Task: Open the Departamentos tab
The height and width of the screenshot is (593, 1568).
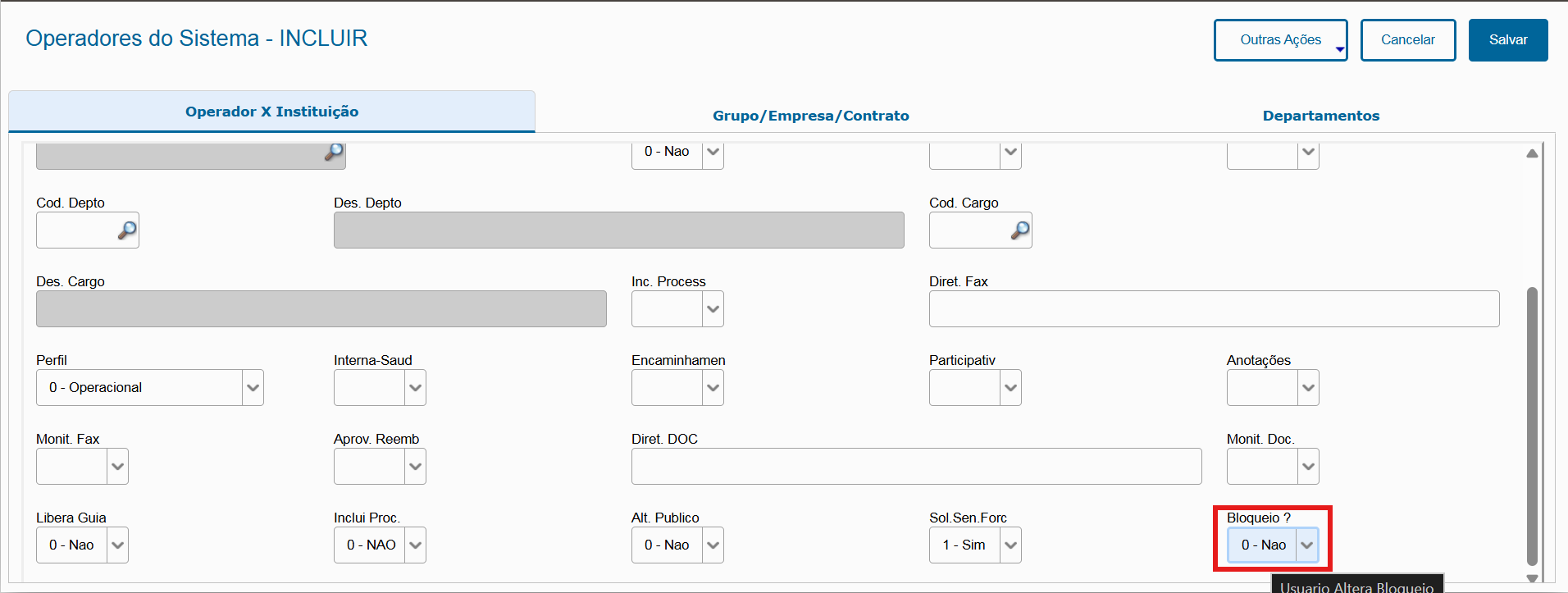Action: [1320, 116]
